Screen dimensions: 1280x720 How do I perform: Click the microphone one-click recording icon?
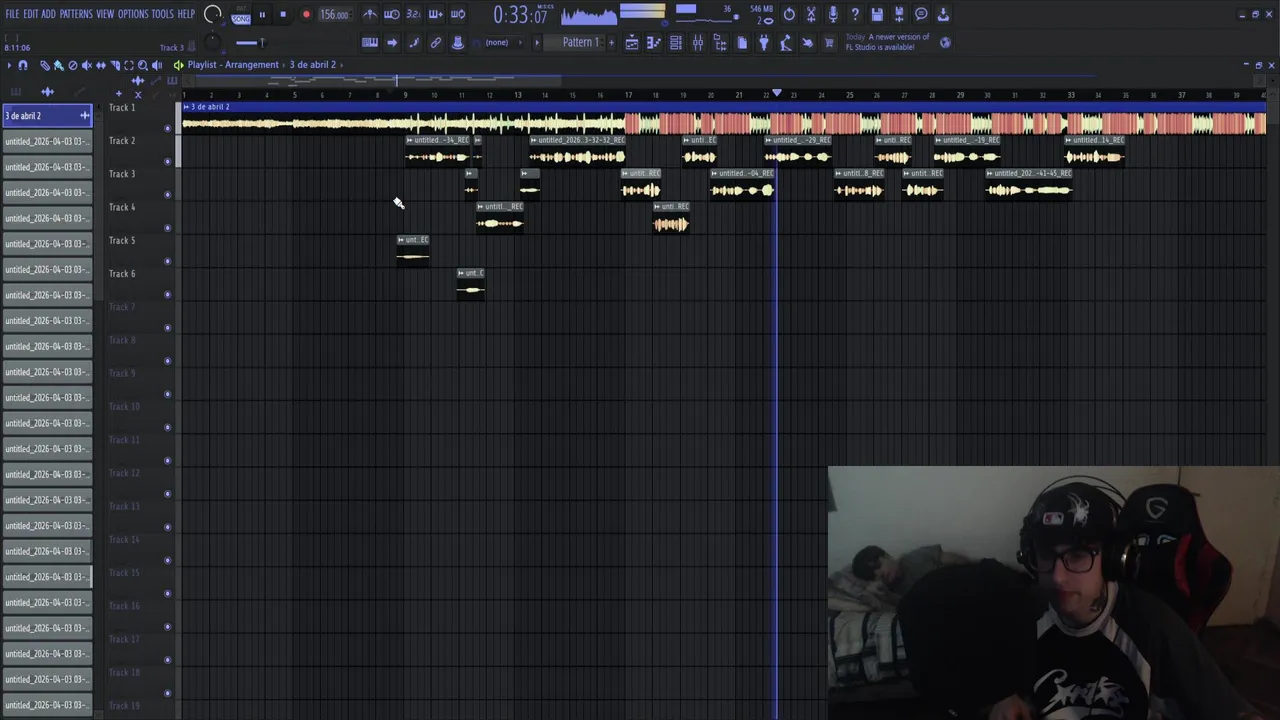833,14
